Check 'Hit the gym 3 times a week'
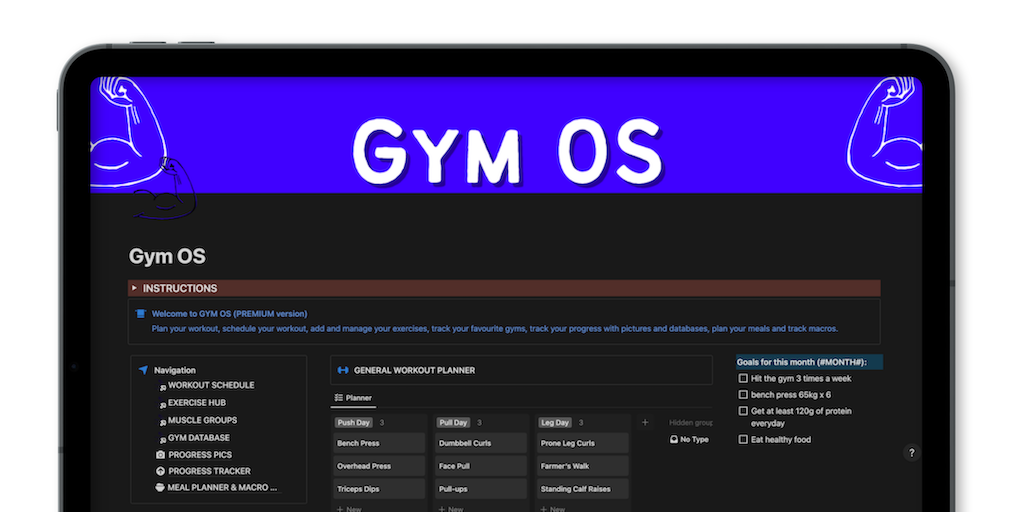This screenshot has width=1024, height=512. pos(743,379)
